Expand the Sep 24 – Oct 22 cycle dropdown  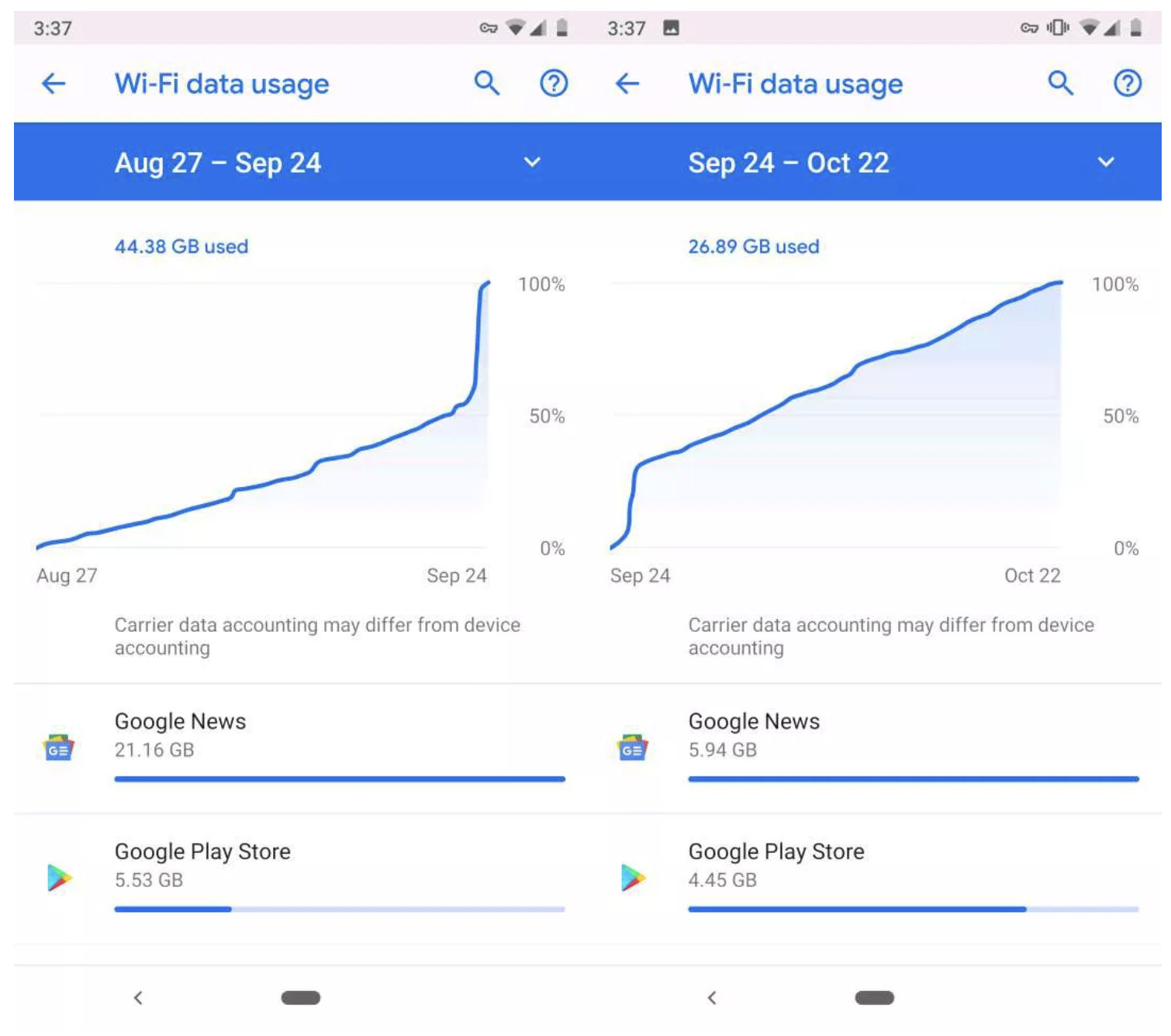pyautogui.click(x=1106, y=162)
